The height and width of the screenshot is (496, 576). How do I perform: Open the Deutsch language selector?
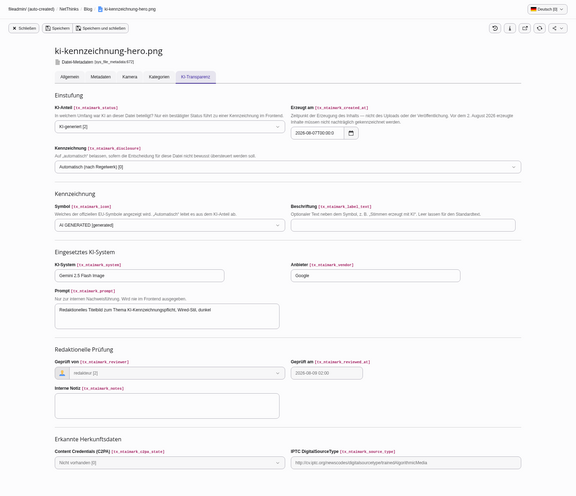(547, 9)
